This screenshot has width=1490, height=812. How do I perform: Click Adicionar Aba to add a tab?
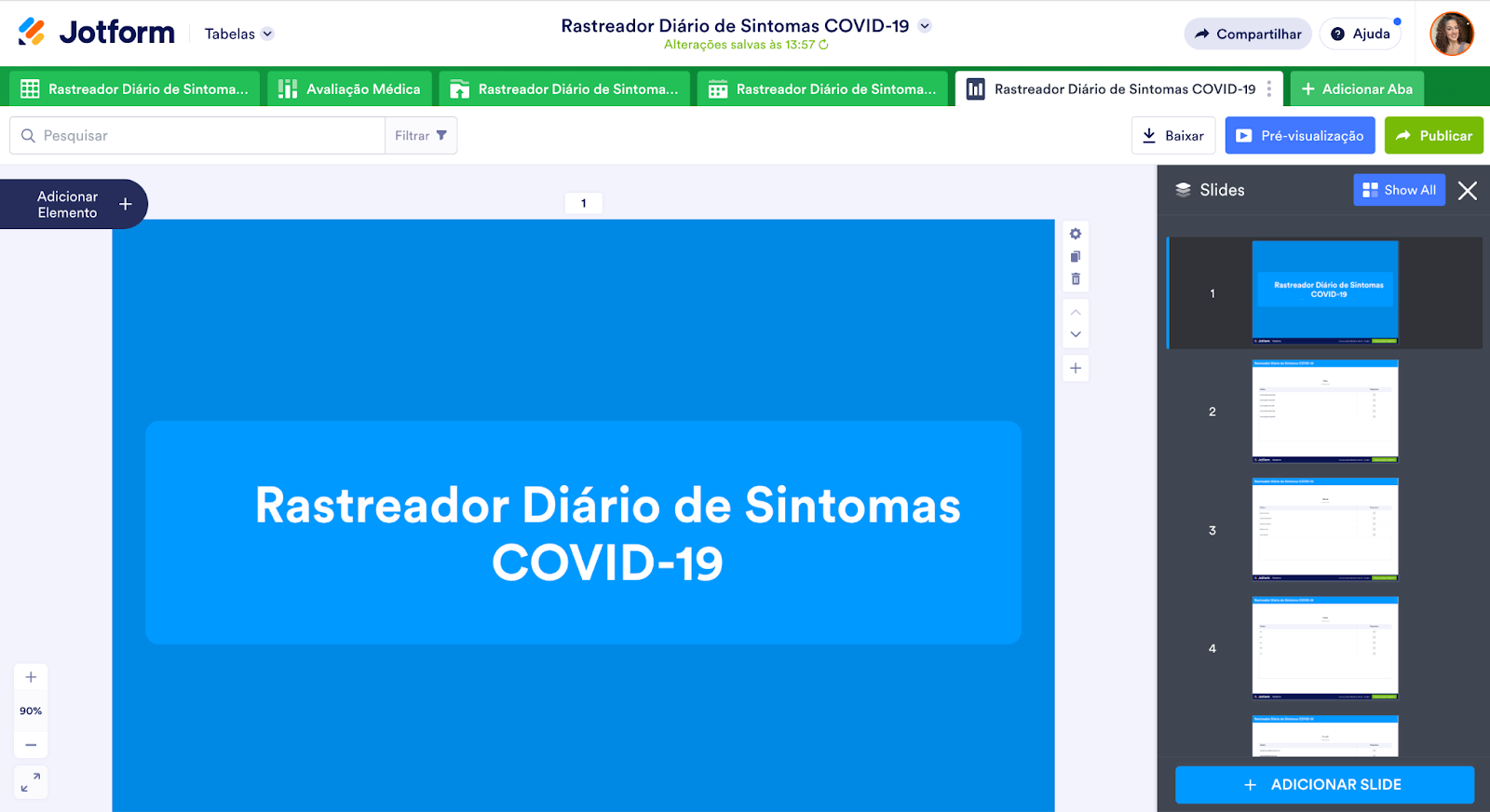point(1357,89)
